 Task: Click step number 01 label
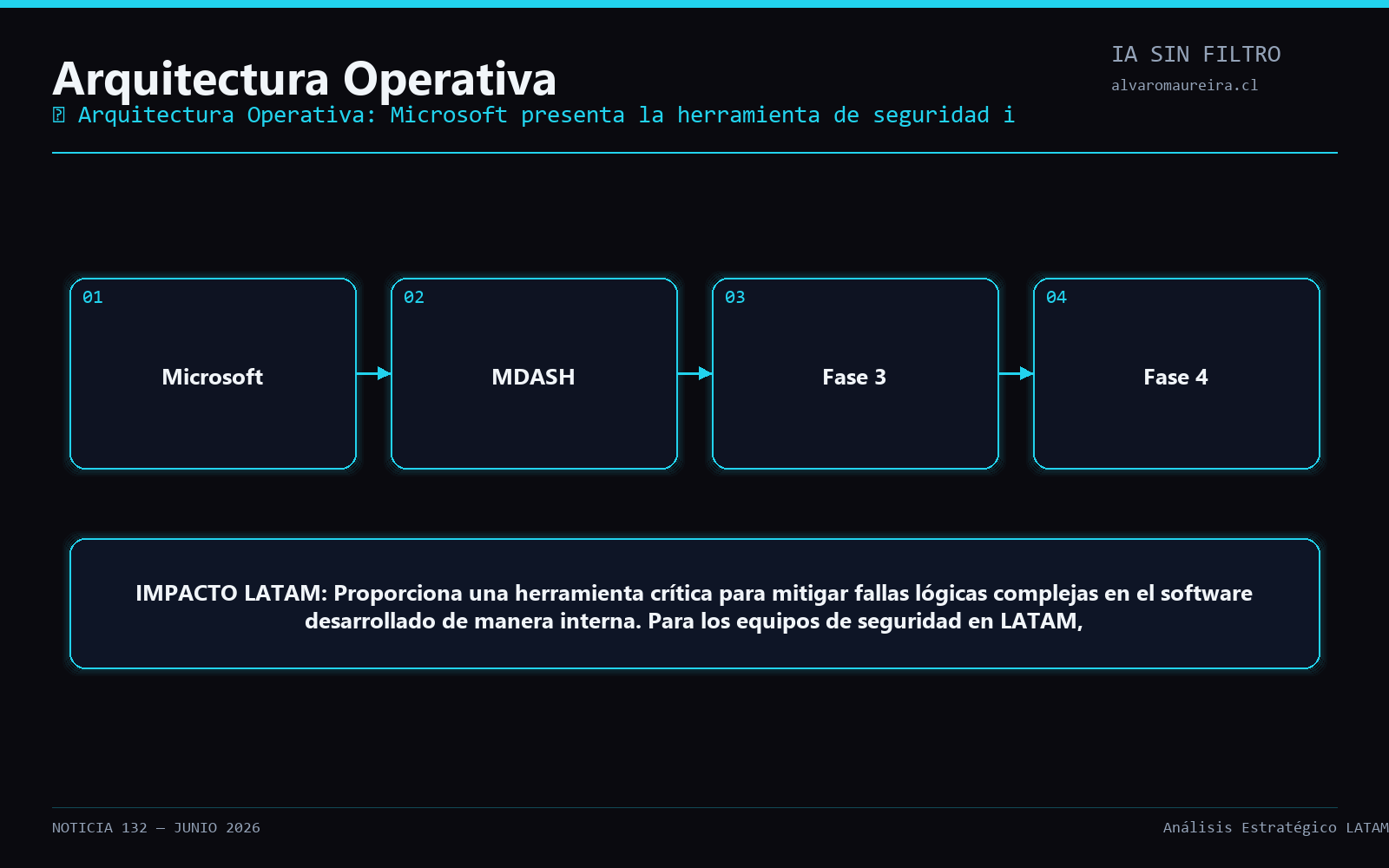click(x=93, y=297)
